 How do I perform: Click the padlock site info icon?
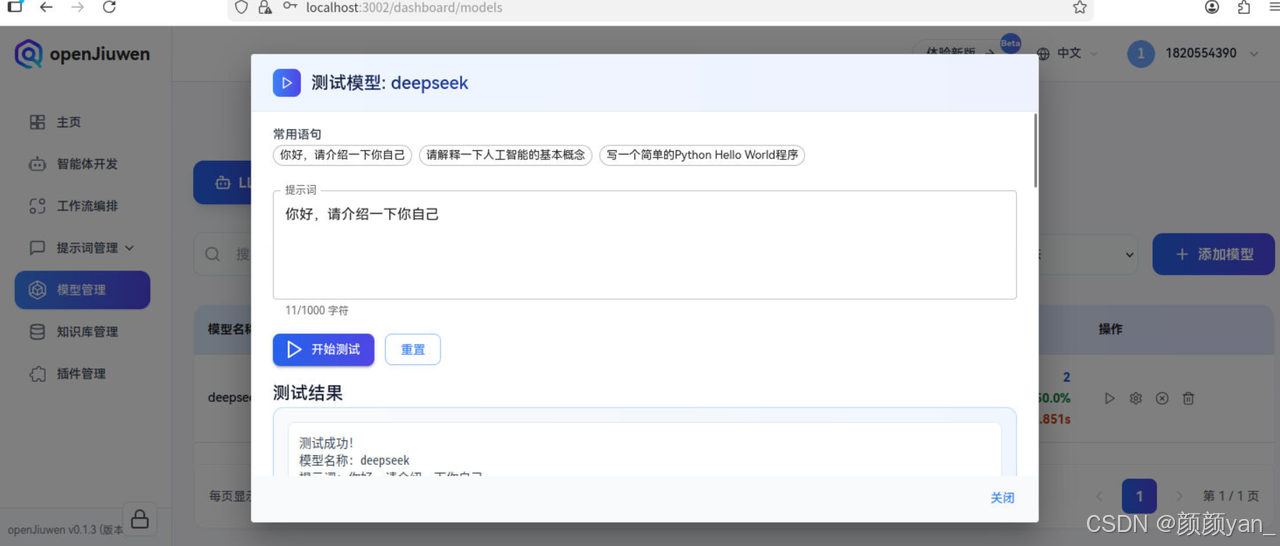(x=264, y=7)
